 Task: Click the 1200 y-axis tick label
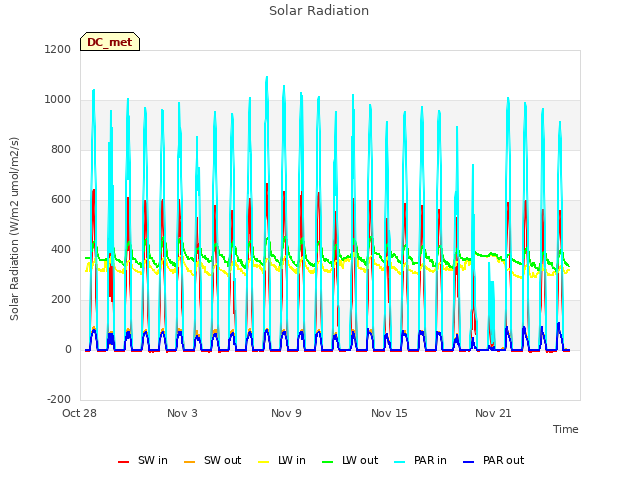click(58, 49)
